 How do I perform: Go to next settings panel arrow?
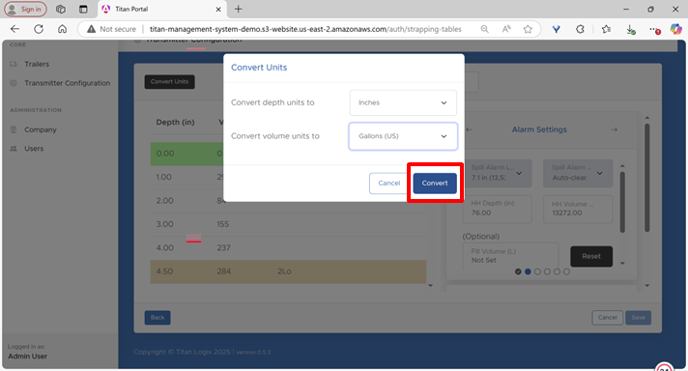click(x=614, y=129)
